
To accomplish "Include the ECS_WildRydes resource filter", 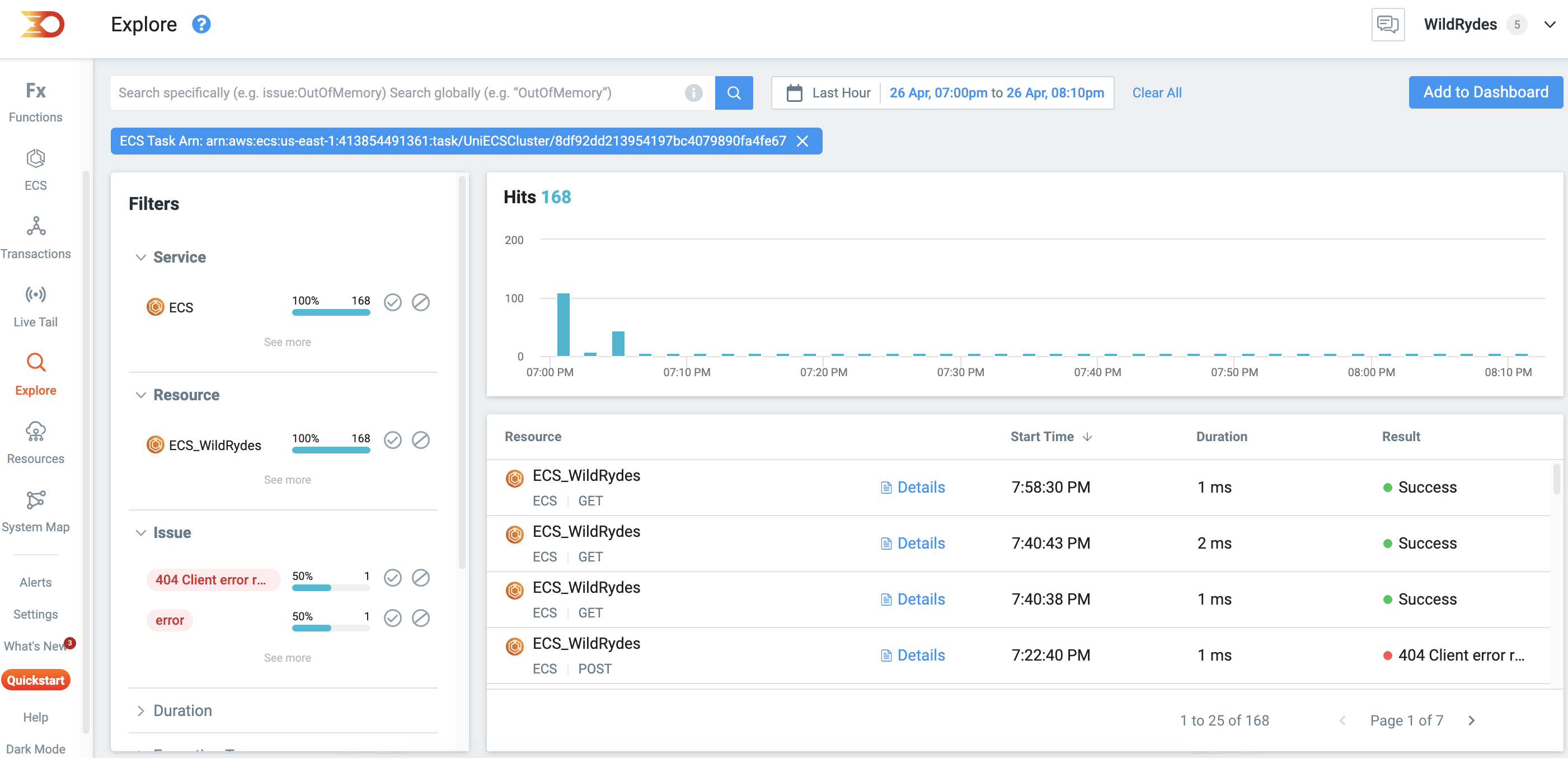I will point(393,439).
